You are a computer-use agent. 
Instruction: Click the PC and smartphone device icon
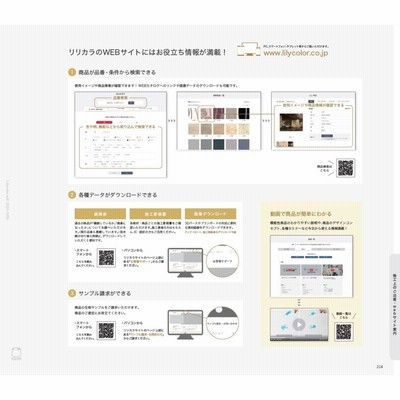click(248, 49)
